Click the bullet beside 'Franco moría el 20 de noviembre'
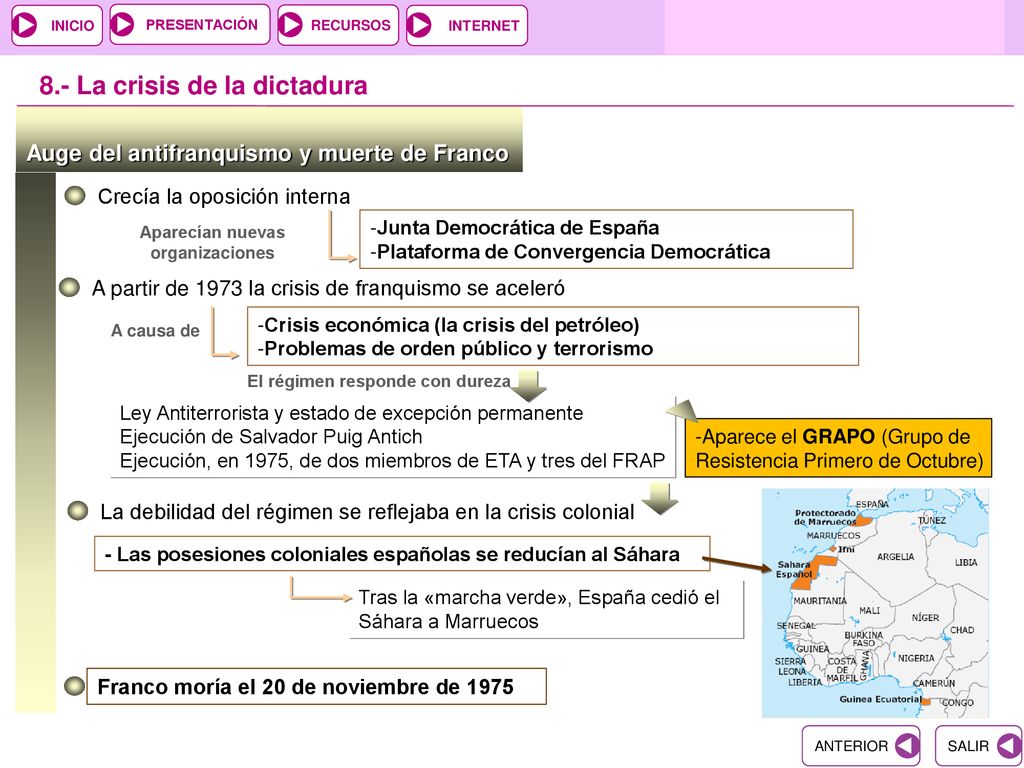The width and height of the screenshot is (1024, 768). [74, 686]
